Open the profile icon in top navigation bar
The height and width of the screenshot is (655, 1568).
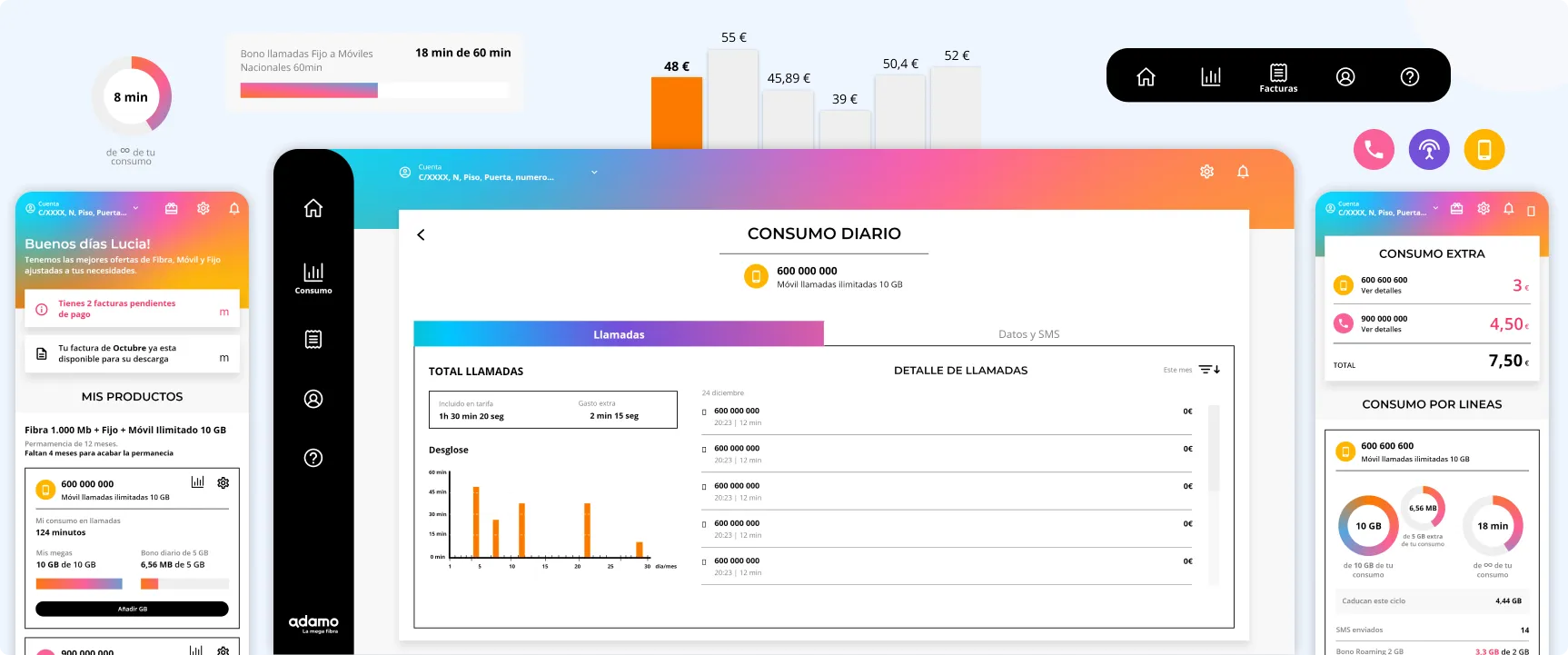1345,77
